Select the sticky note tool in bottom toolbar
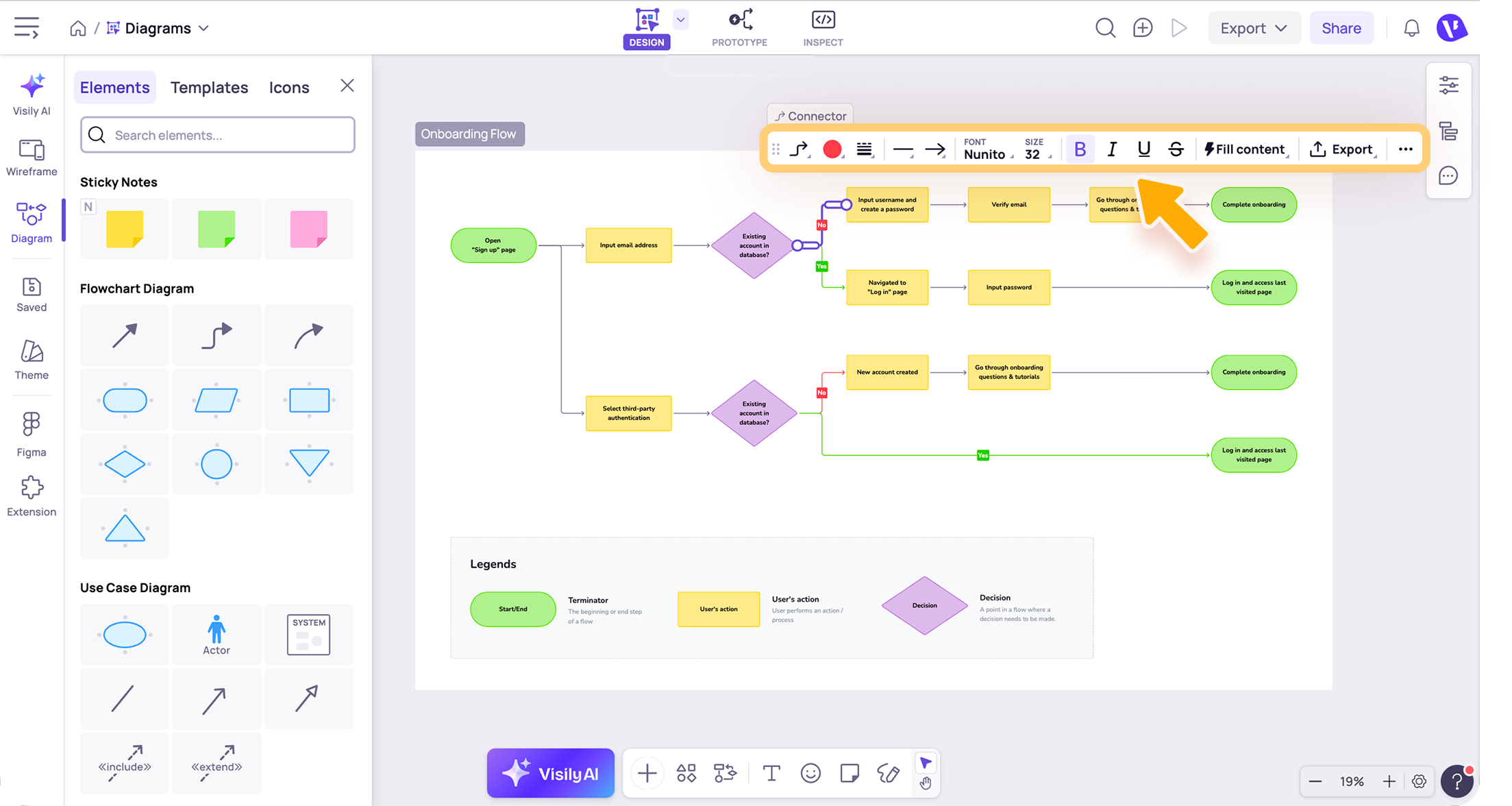Image resolution: width=1512 pixels, height=806 pixels. tap(850, 774)
